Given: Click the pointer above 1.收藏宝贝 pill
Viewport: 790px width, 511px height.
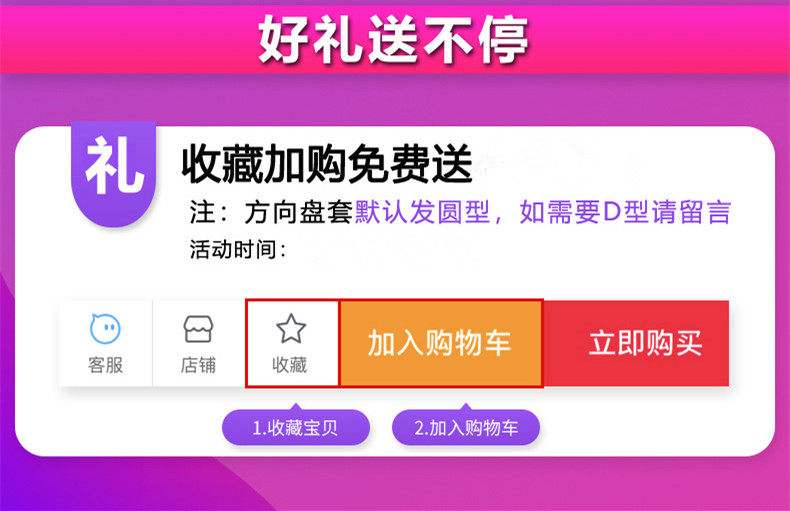Looking at the screenshot, I should tap(296, 406).
